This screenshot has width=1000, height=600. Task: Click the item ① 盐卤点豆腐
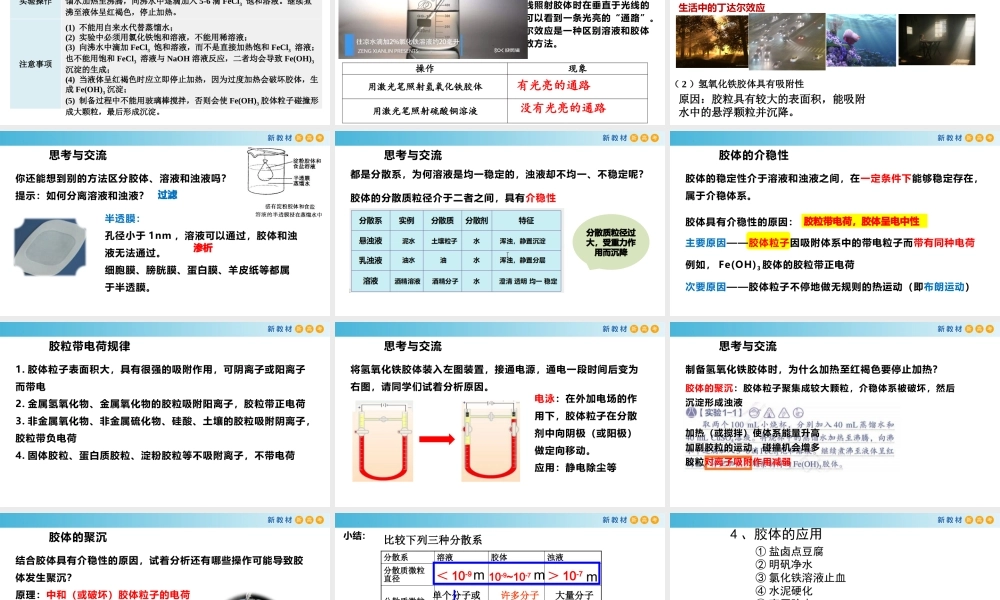tap(789, 551)
